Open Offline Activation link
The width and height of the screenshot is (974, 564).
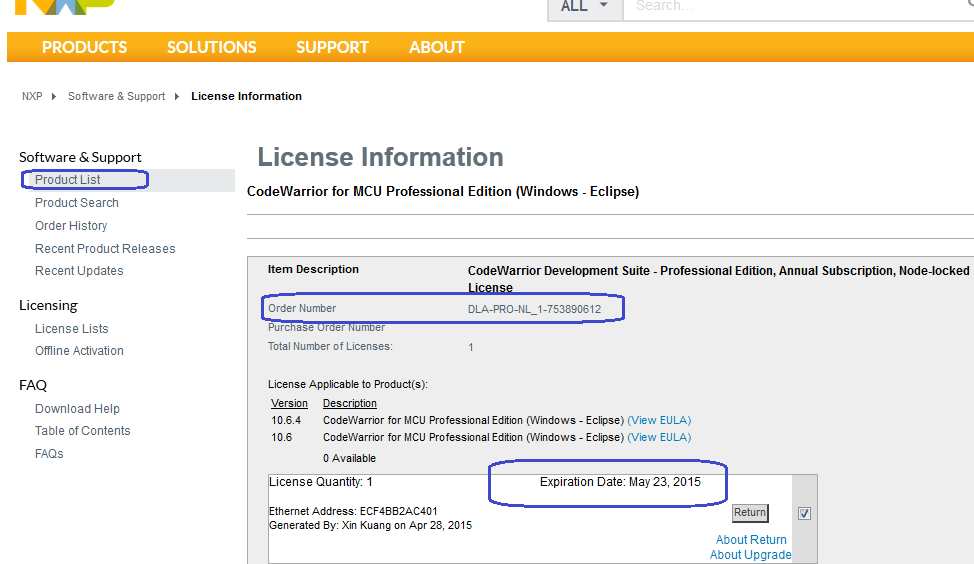click(x=79, y=351)
